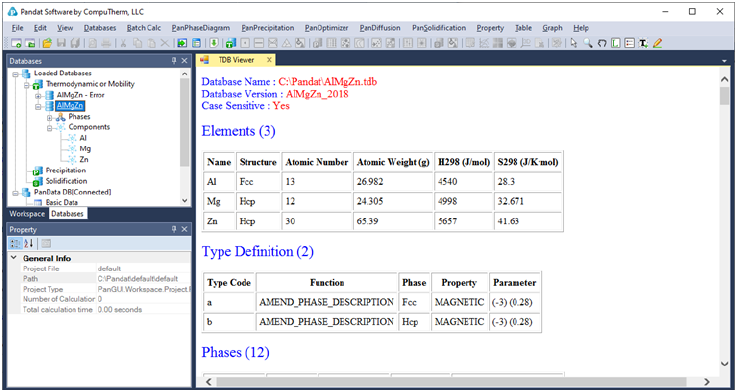
Task: Click the horizontal scrollbar right arrow
Action: coord(707,382)
